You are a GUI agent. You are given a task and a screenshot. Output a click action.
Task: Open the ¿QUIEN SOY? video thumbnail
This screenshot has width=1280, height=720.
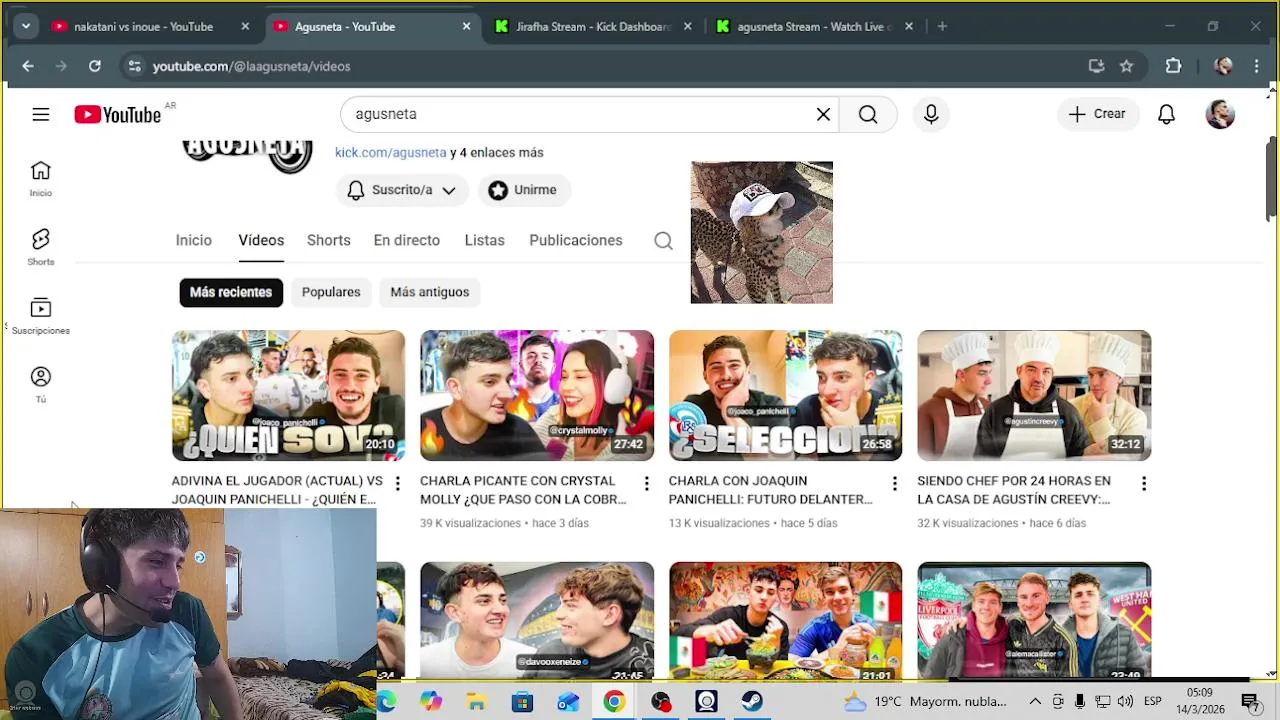[288, 395]
